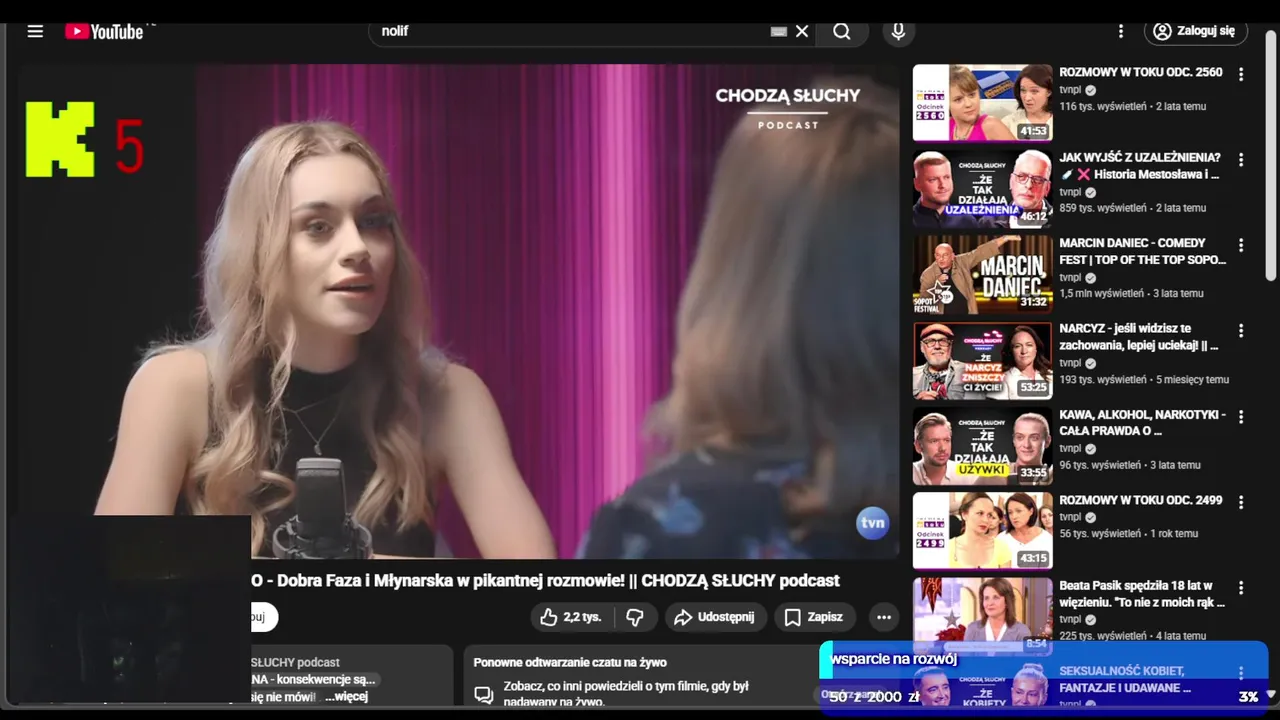Expand description with ...więcej
The width and height of the screenshot is (1280, 720).
point(345,696)
